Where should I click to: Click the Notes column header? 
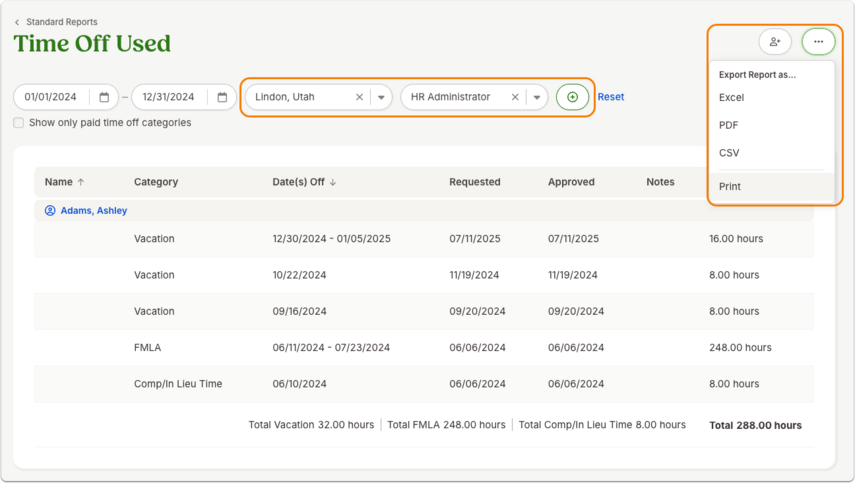coord(660,182)
